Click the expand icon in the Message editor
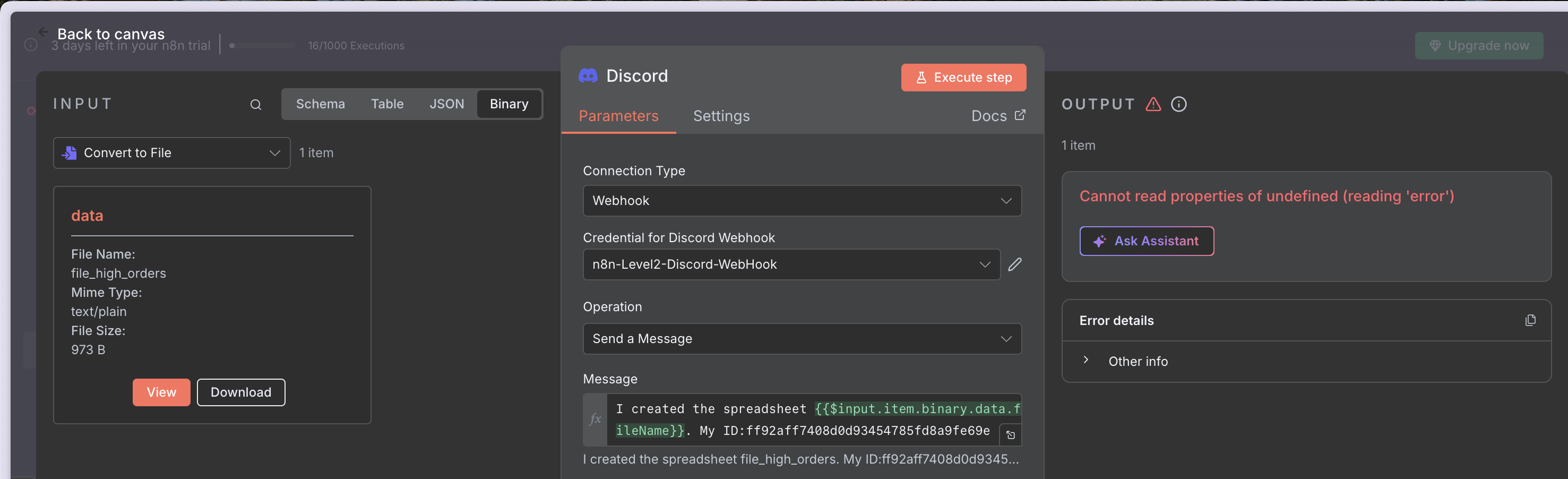This screenshot has width=1568, height=479. tap(1011, 434)
